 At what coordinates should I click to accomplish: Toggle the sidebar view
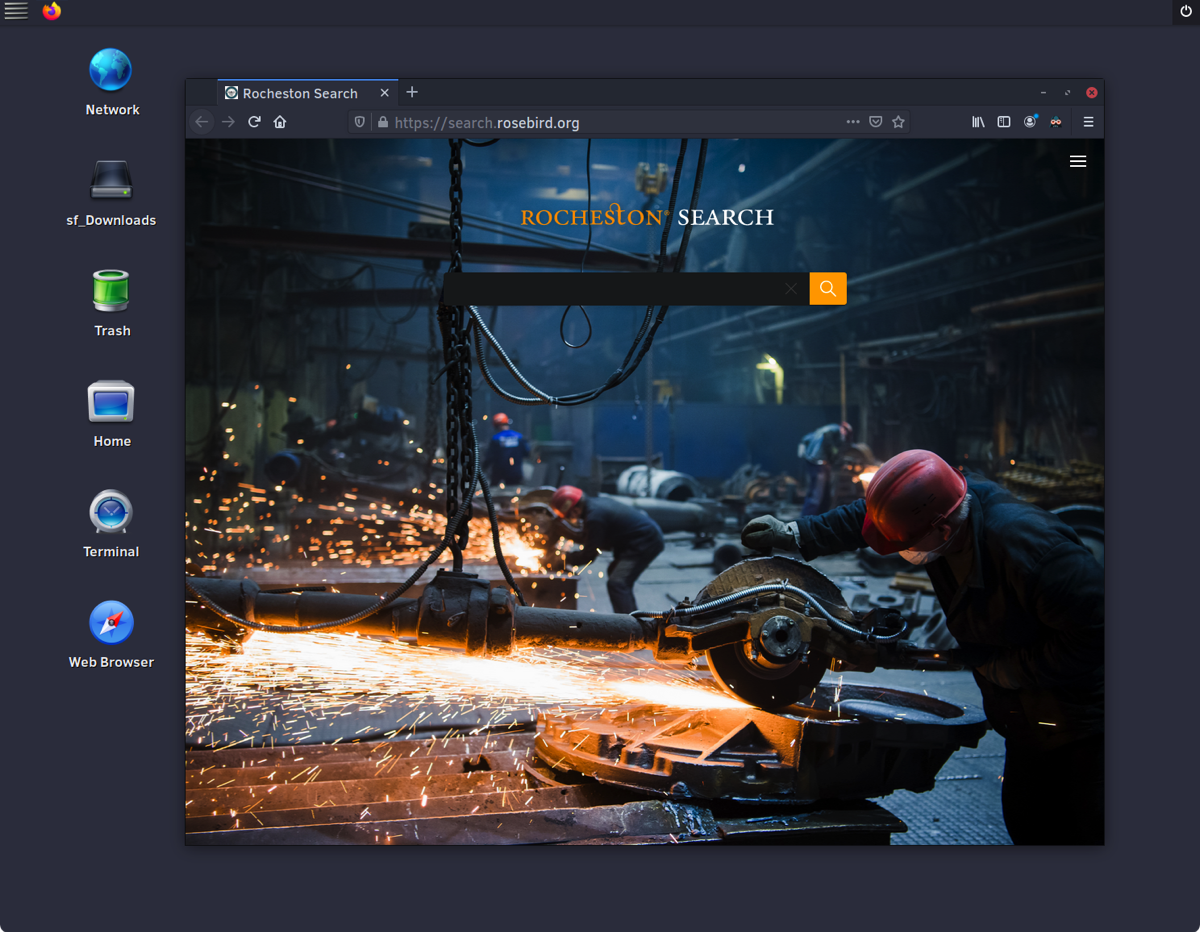pyautogui.click(x=1003, y=122)
